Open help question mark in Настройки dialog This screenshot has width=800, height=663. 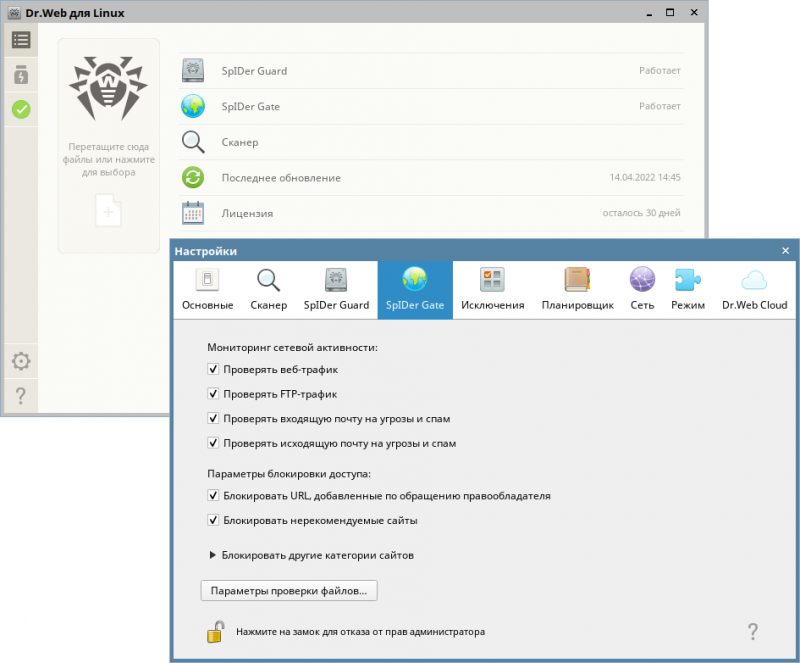pos(753,631)
